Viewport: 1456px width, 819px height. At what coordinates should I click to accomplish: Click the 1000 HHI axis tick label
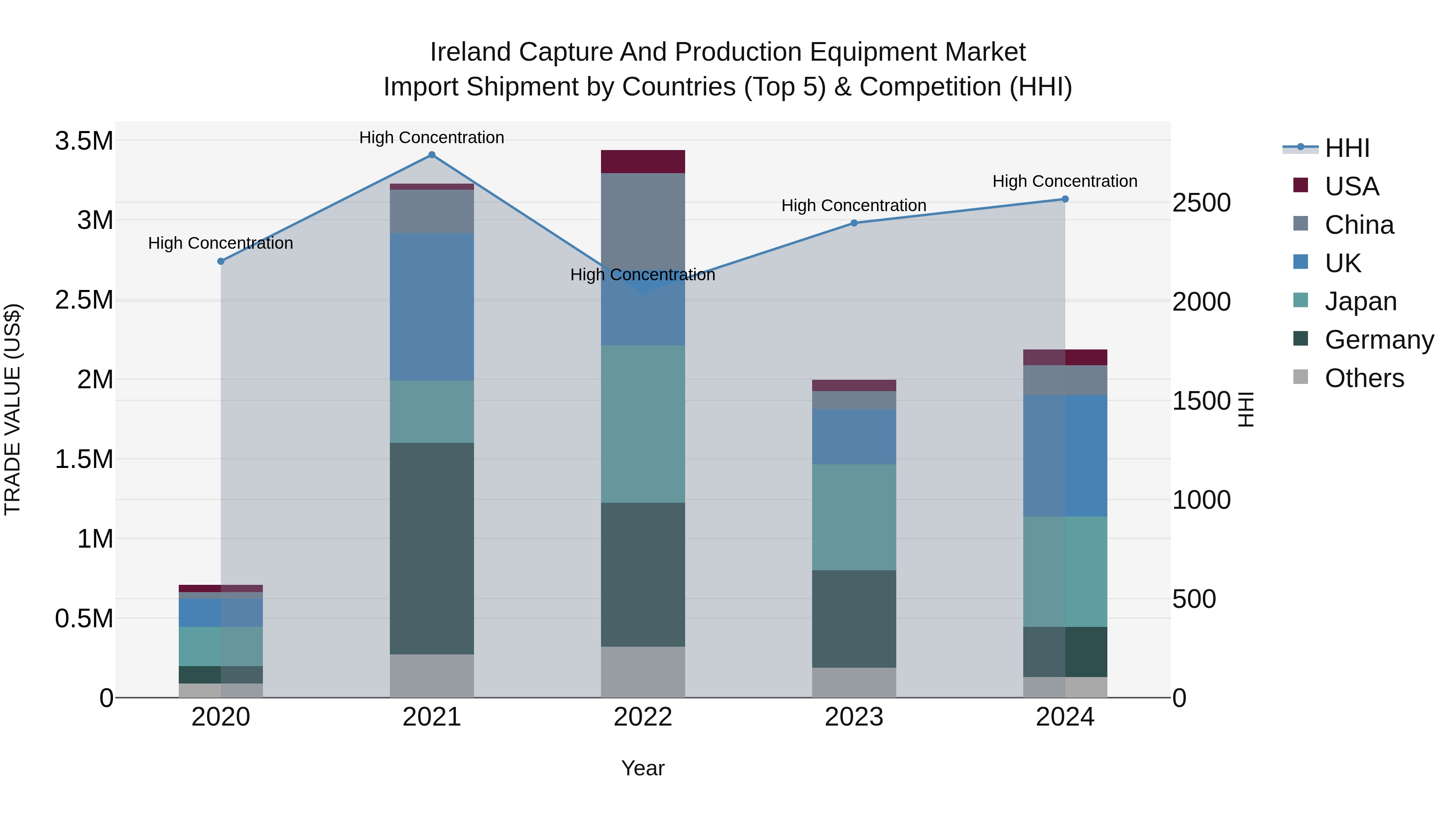pos(1202,499)
